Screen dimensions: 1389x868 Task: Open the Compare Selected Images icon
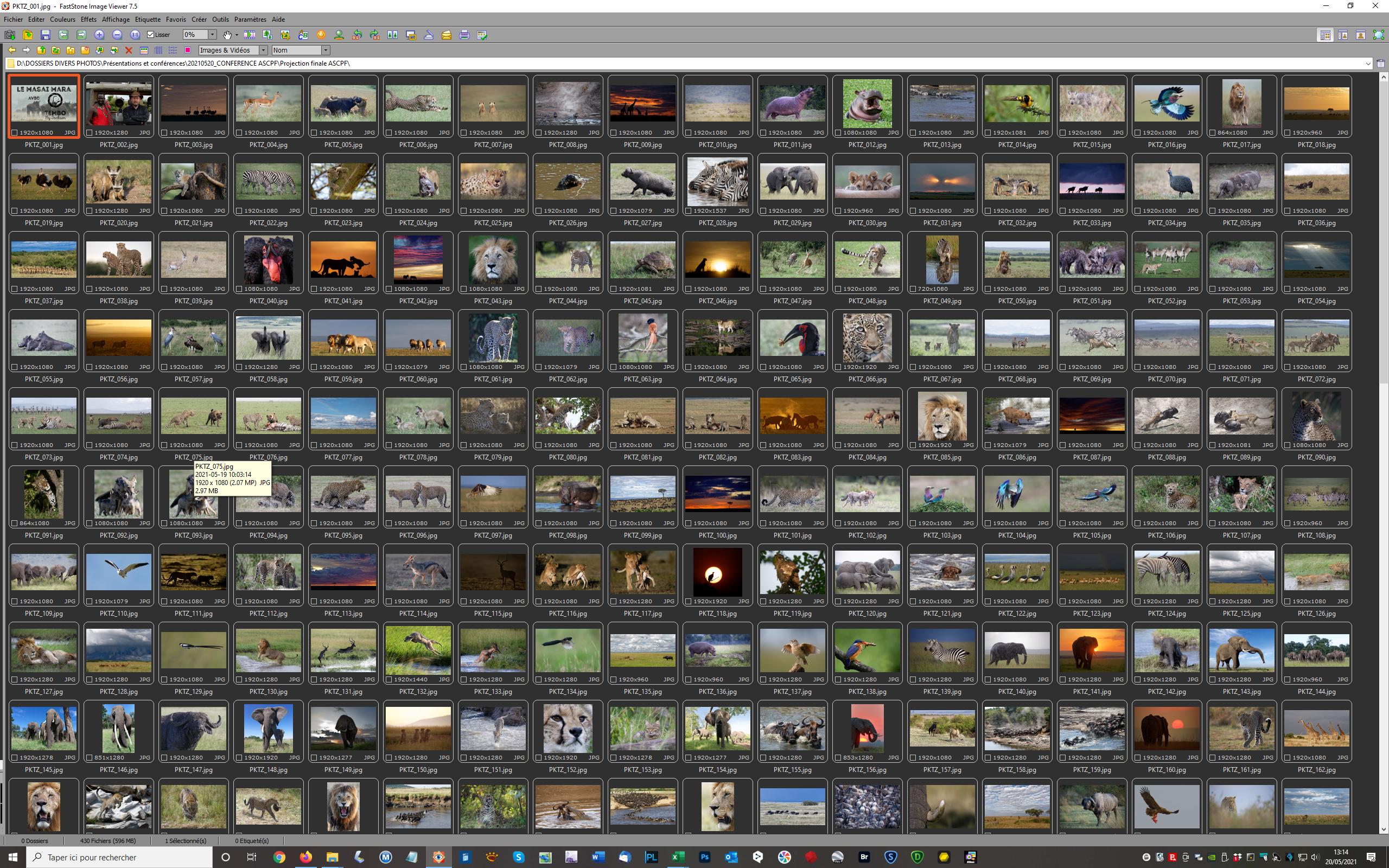(393, 35)
